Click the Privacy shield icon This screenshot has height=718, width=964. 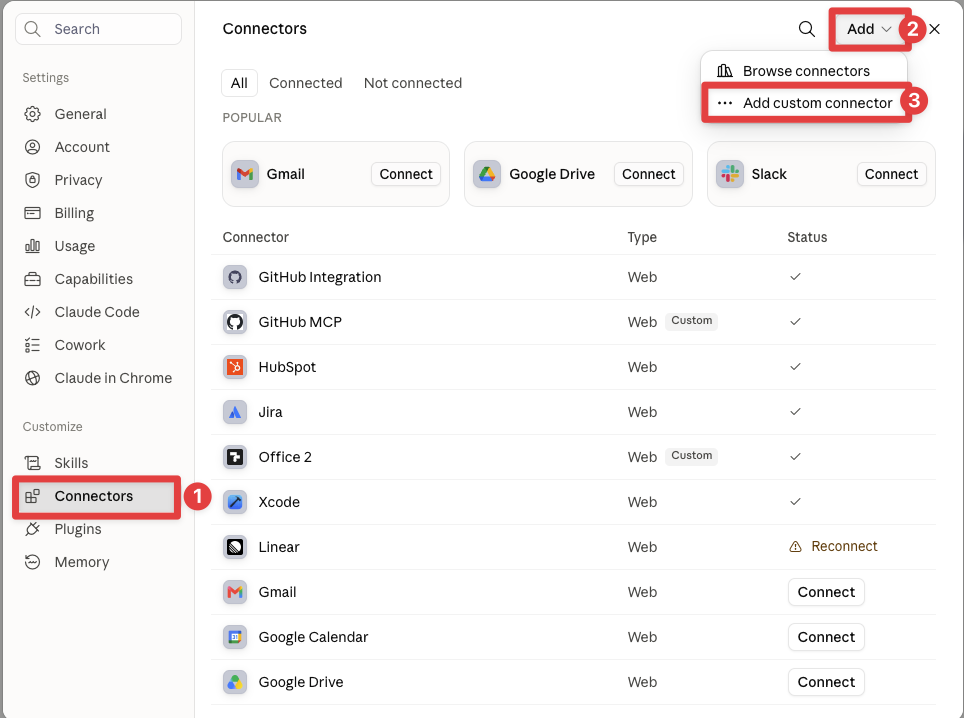pos(33,180)
